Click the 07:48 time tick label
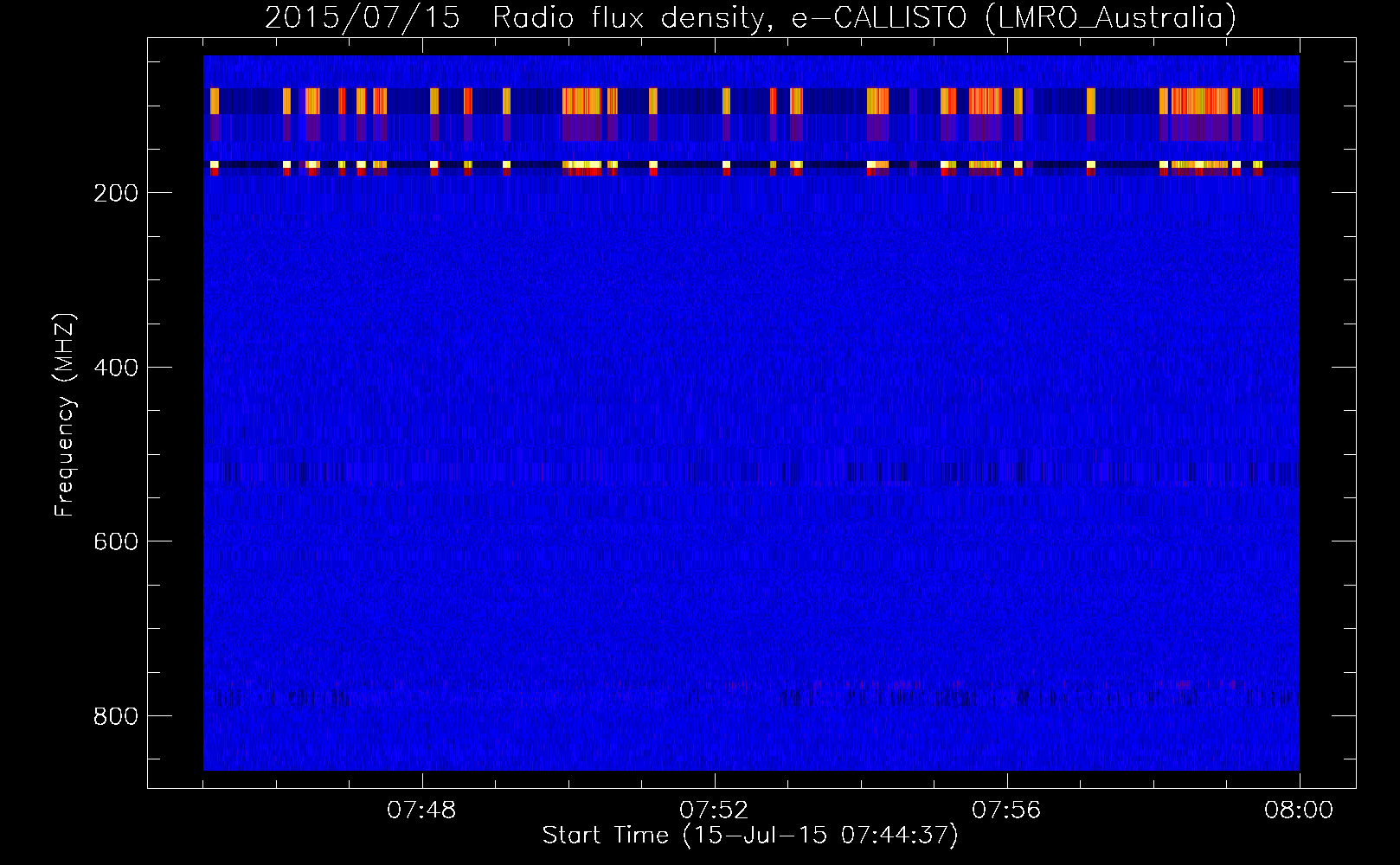 (x=422, y=810)
